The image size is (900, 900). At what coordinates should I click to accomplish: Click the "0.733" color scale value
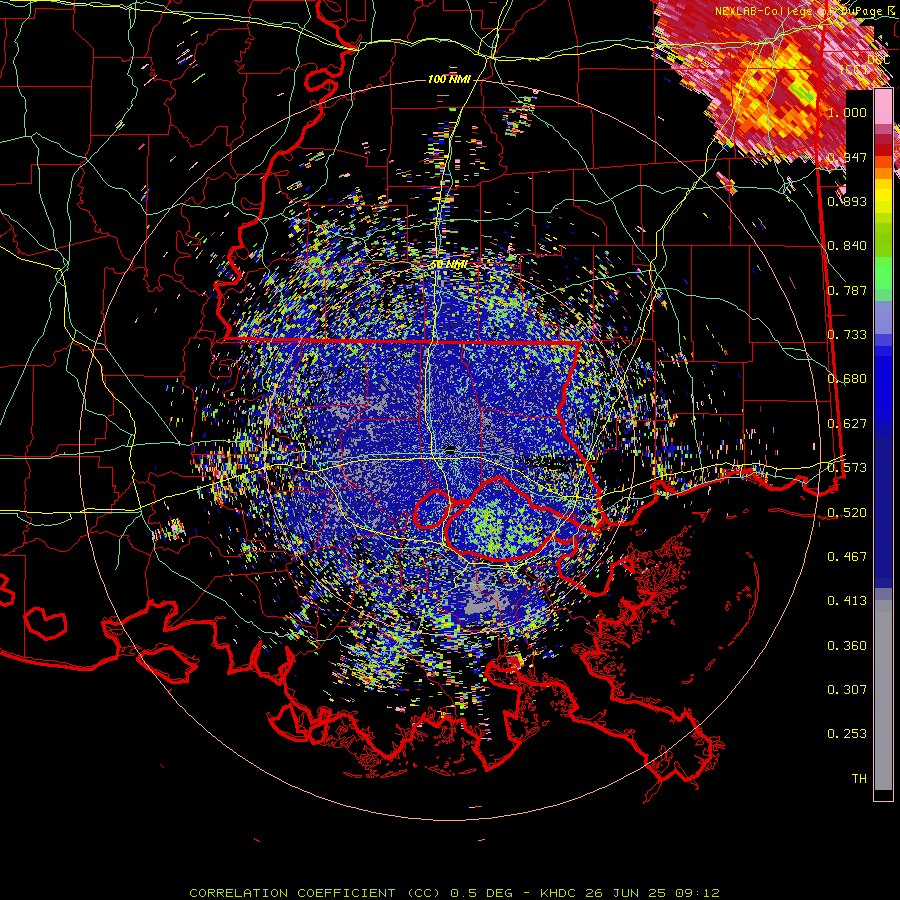click(847, 335)
